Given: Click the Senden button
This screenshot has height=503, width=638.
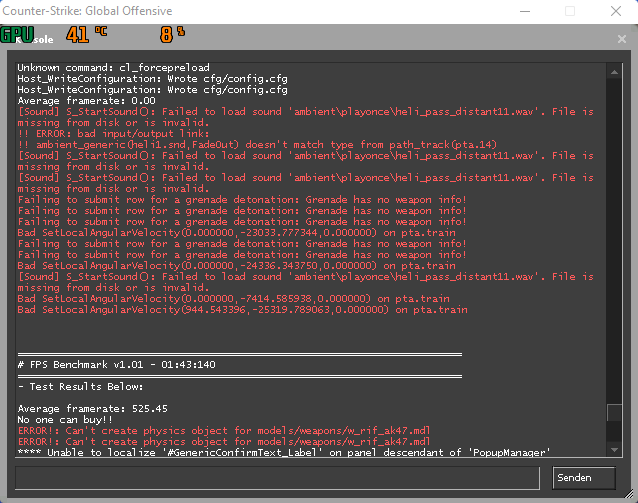Looking at the screenshot, I should [583, 478].
